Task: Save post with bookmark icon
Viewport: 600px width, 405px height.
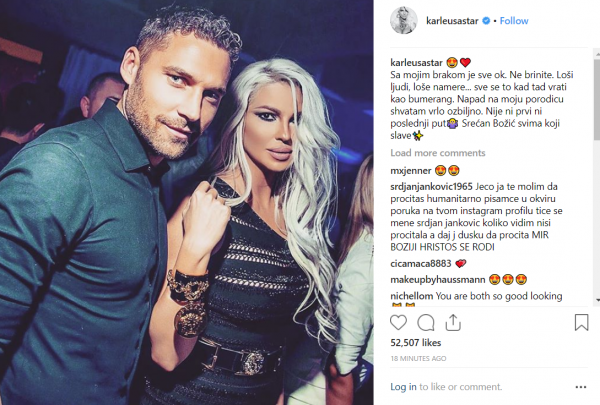Action: pyautogui.click(x=581, y=322)
